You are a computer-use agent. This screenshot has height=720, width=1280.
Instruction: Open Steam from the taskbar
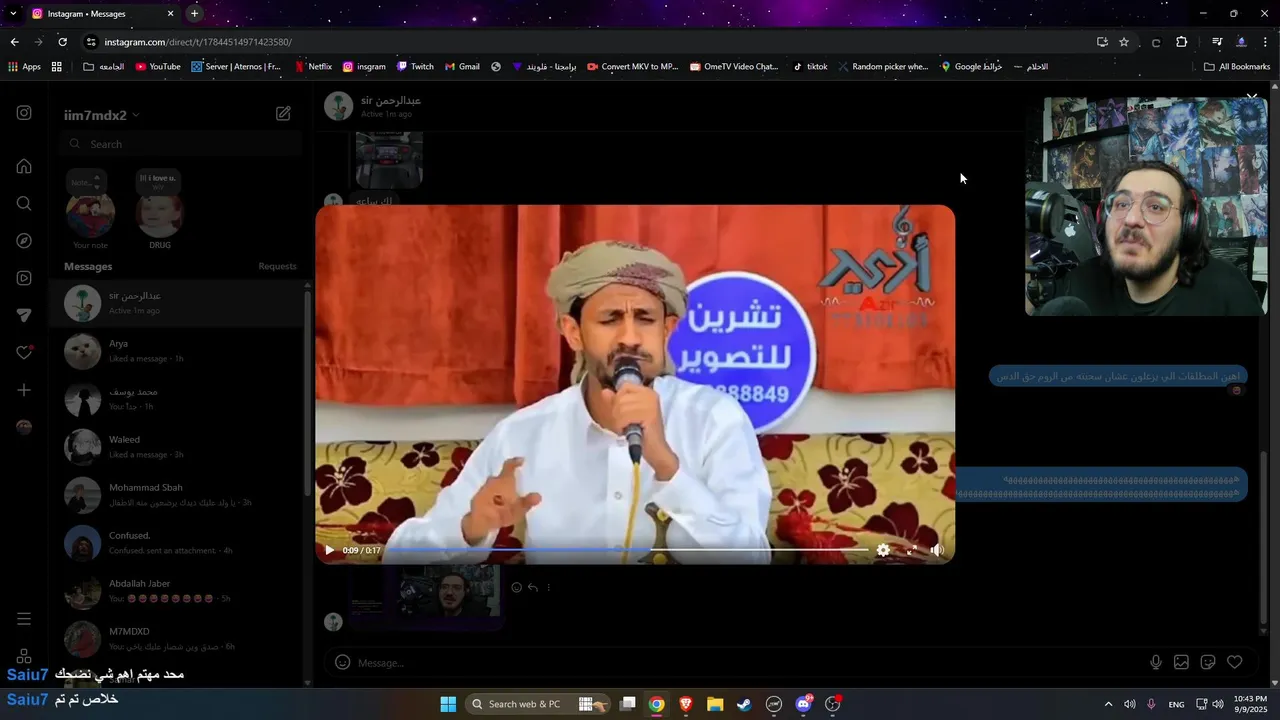click(x=744, y=704)
